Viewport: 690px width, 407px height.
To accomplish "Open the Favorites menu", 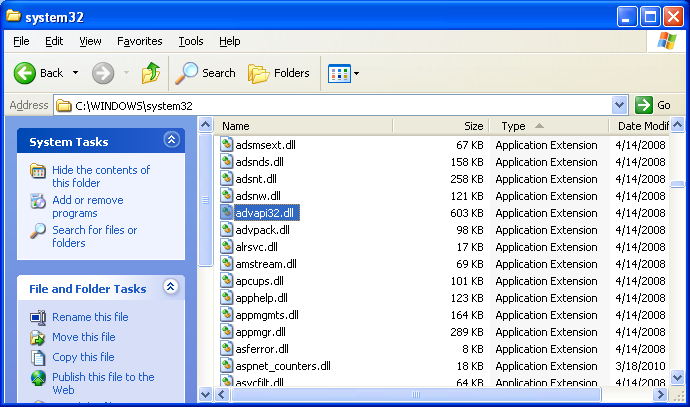I will tap(139, 41).
